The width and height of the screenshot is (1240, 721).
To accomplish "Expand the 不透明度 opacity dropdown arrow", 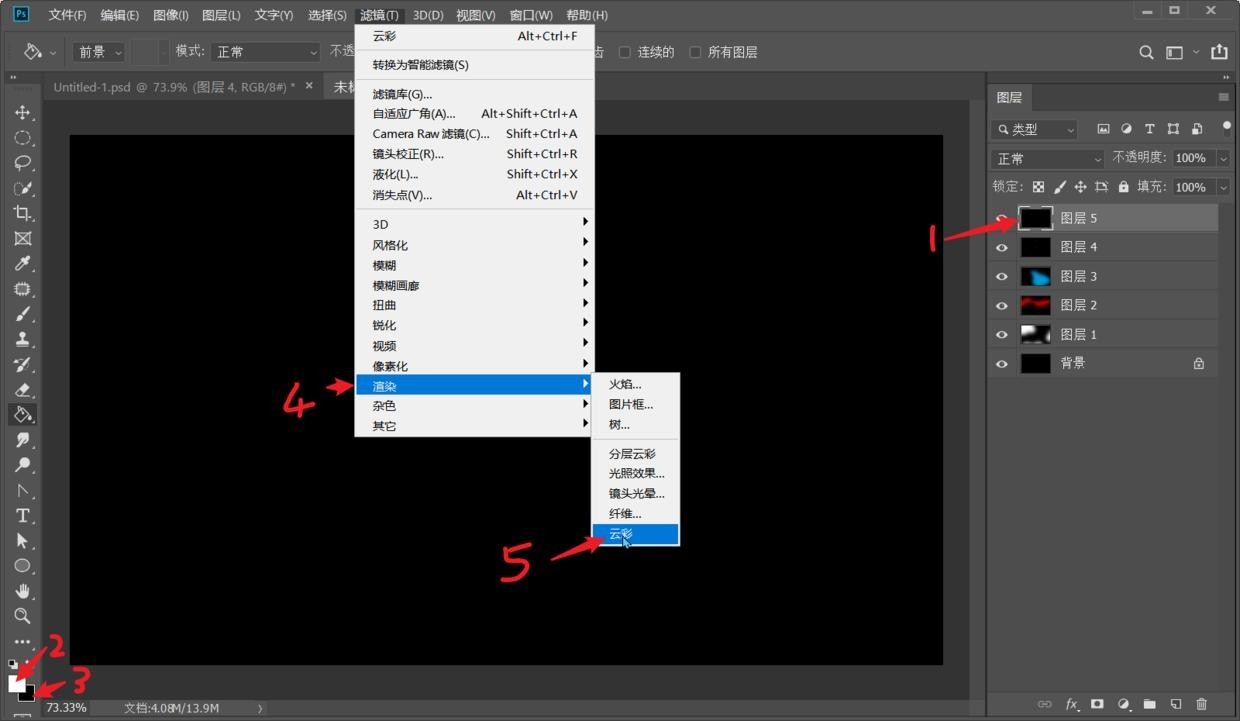I will (x=1223, y=159).
